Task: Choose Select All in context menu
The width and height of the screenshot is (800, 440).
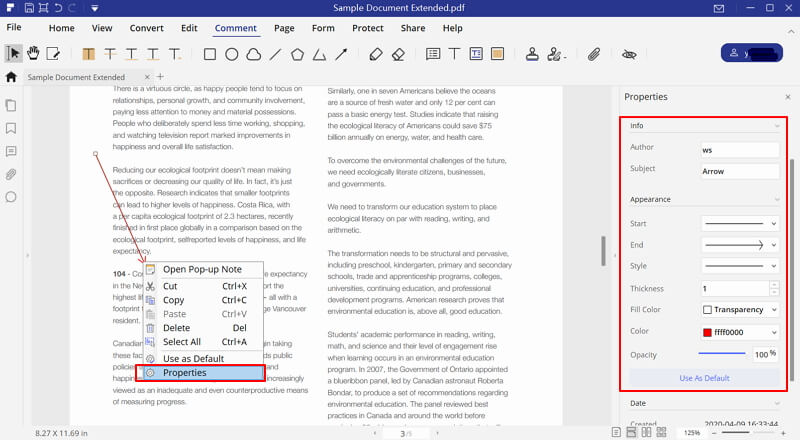Action: point(204,342)
